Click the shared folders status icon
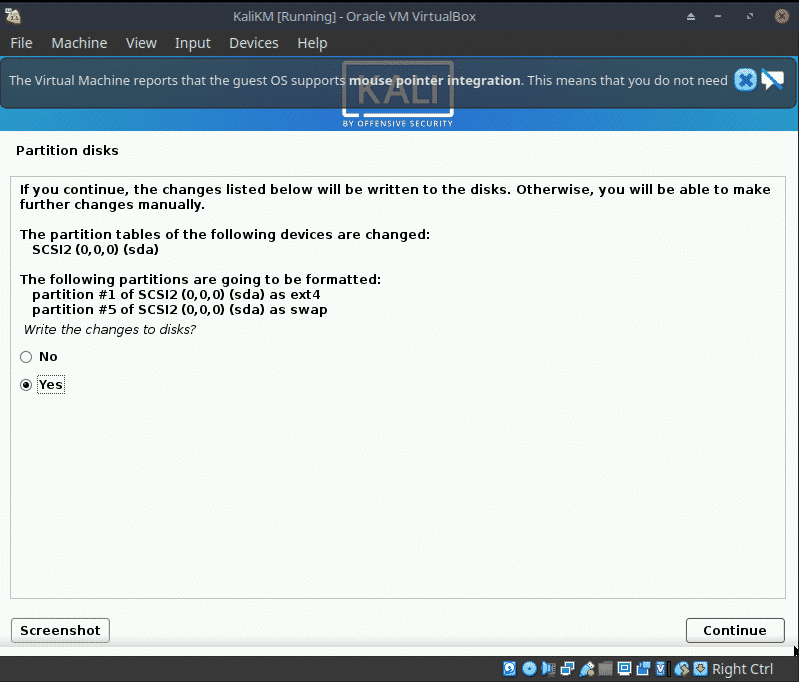This screenshot has height=682, width=799. click(605, 668)
